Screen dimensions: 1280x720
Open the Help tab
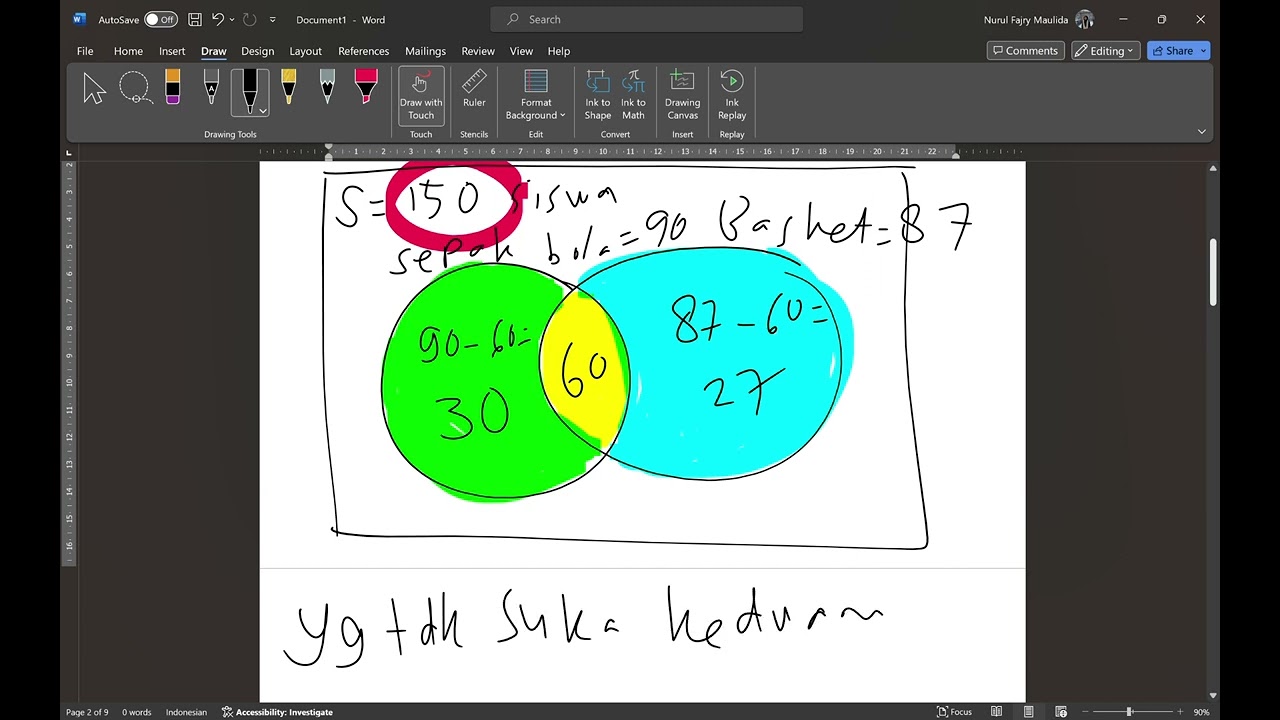[x=559, y=51]
